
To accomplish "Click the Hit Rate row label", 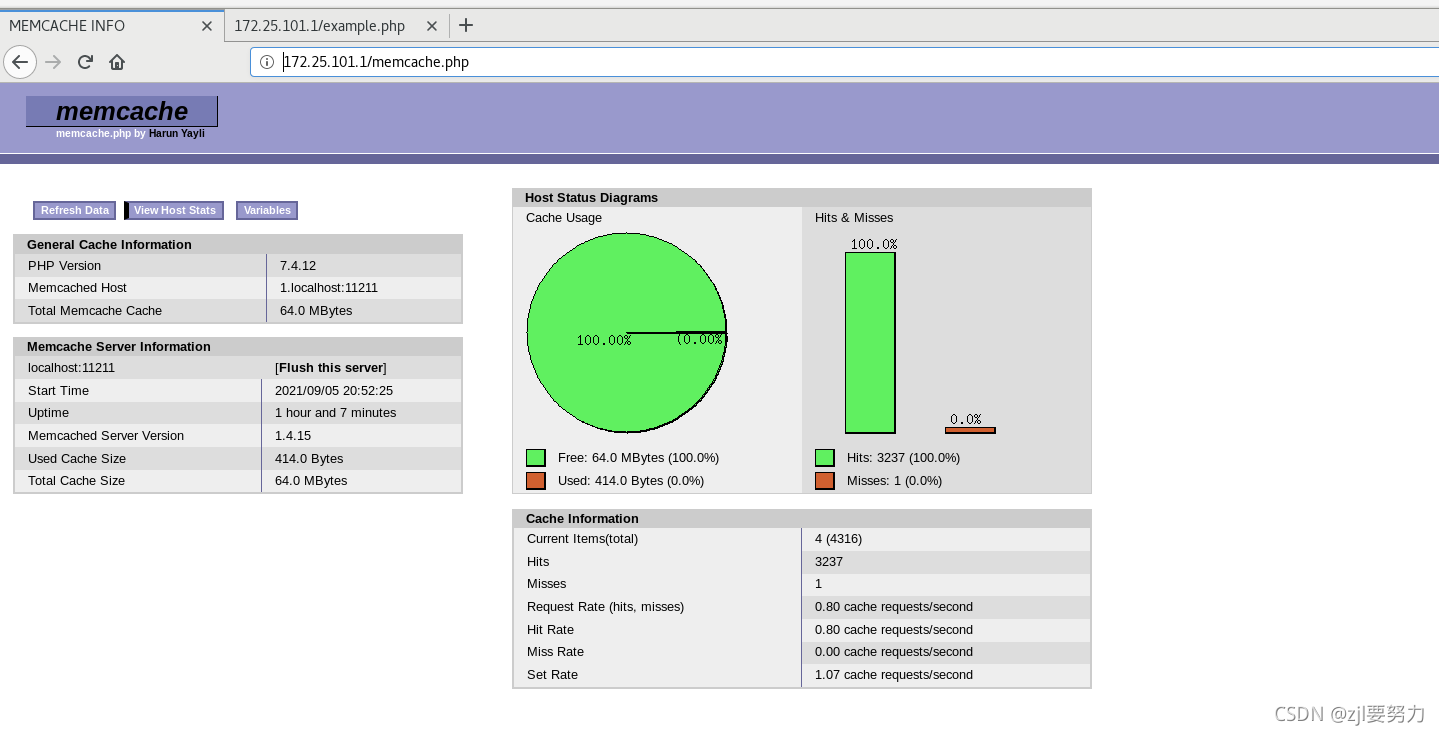I will click(x=550, y=630).
